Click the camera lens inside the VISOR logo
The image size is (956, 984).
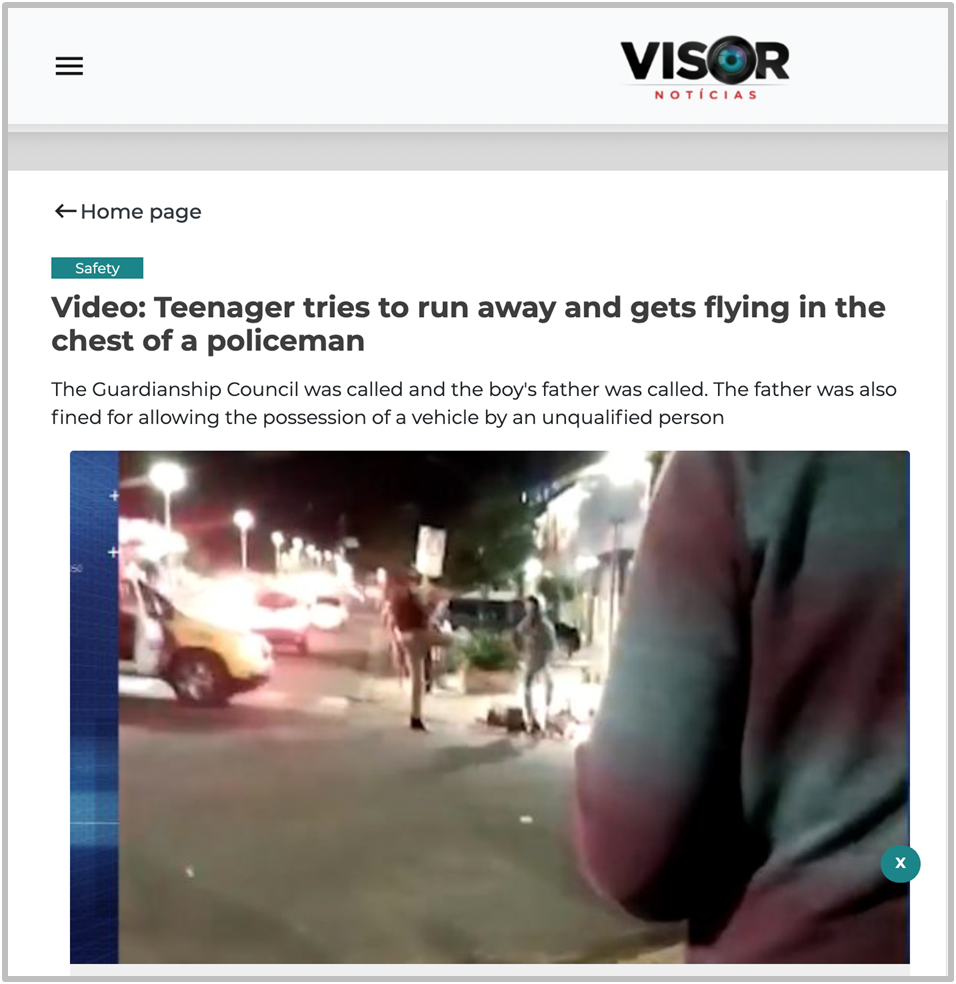click(731, 60)
